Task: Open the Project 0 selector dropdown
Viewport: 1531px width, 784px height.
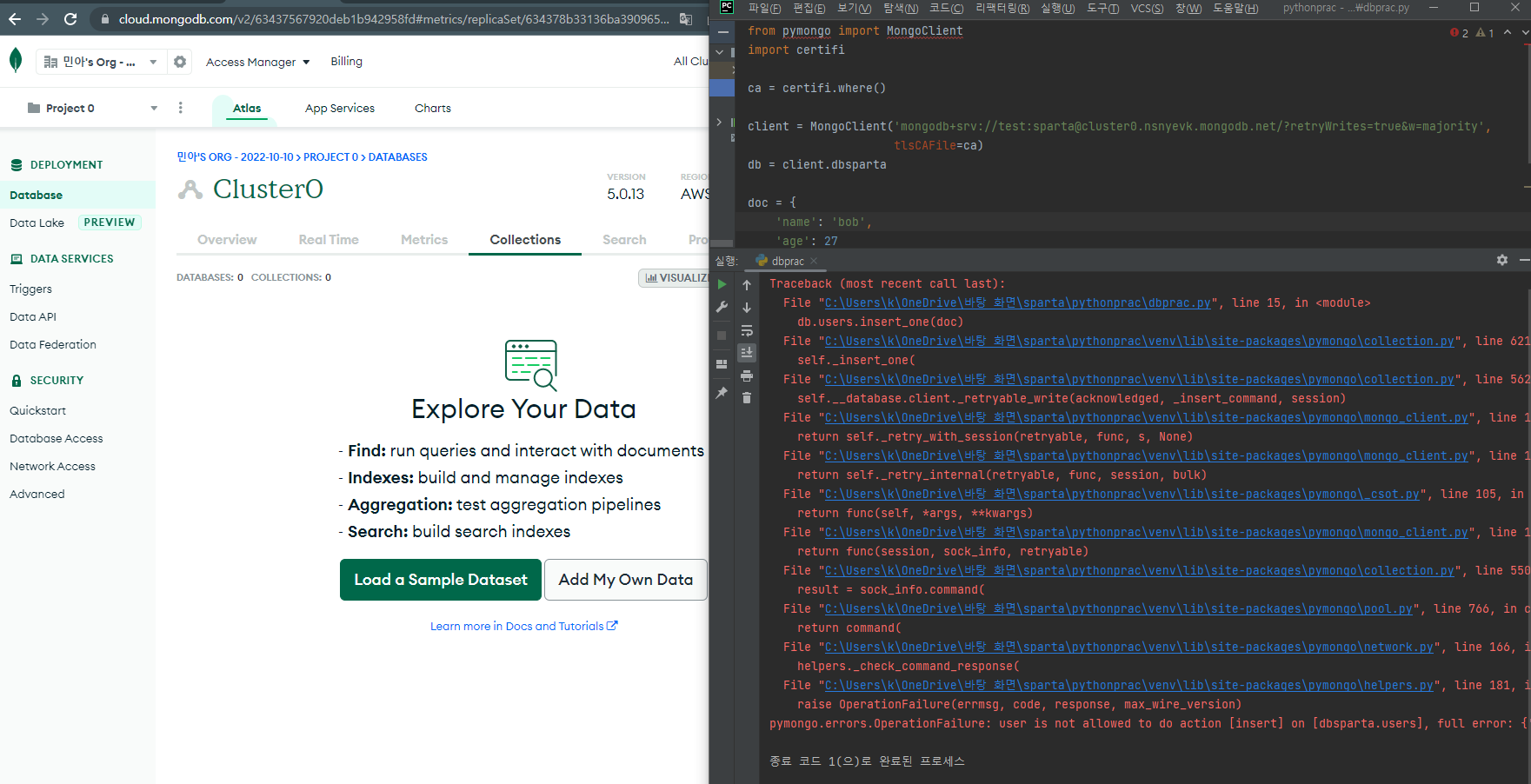Action: pyautogui.click(x=92, y=108)
